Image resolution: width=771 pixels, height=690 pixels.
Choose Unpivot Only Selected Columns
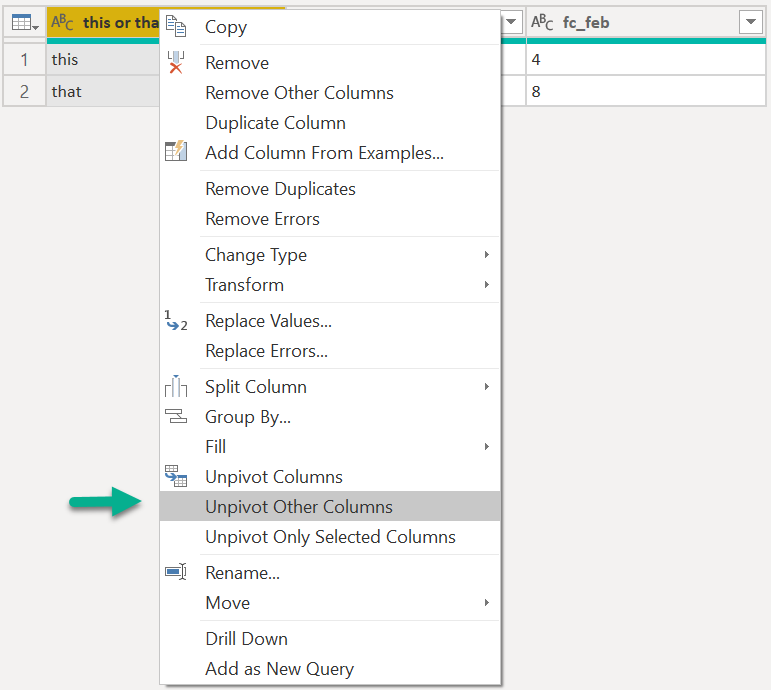(x=330, y=537)
